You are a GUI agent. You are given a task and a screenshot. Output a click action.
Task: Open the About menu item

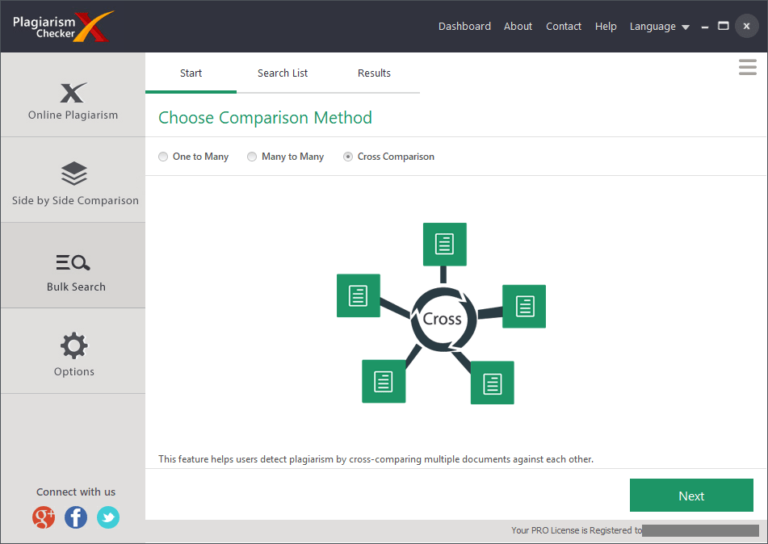click(518, 26)
